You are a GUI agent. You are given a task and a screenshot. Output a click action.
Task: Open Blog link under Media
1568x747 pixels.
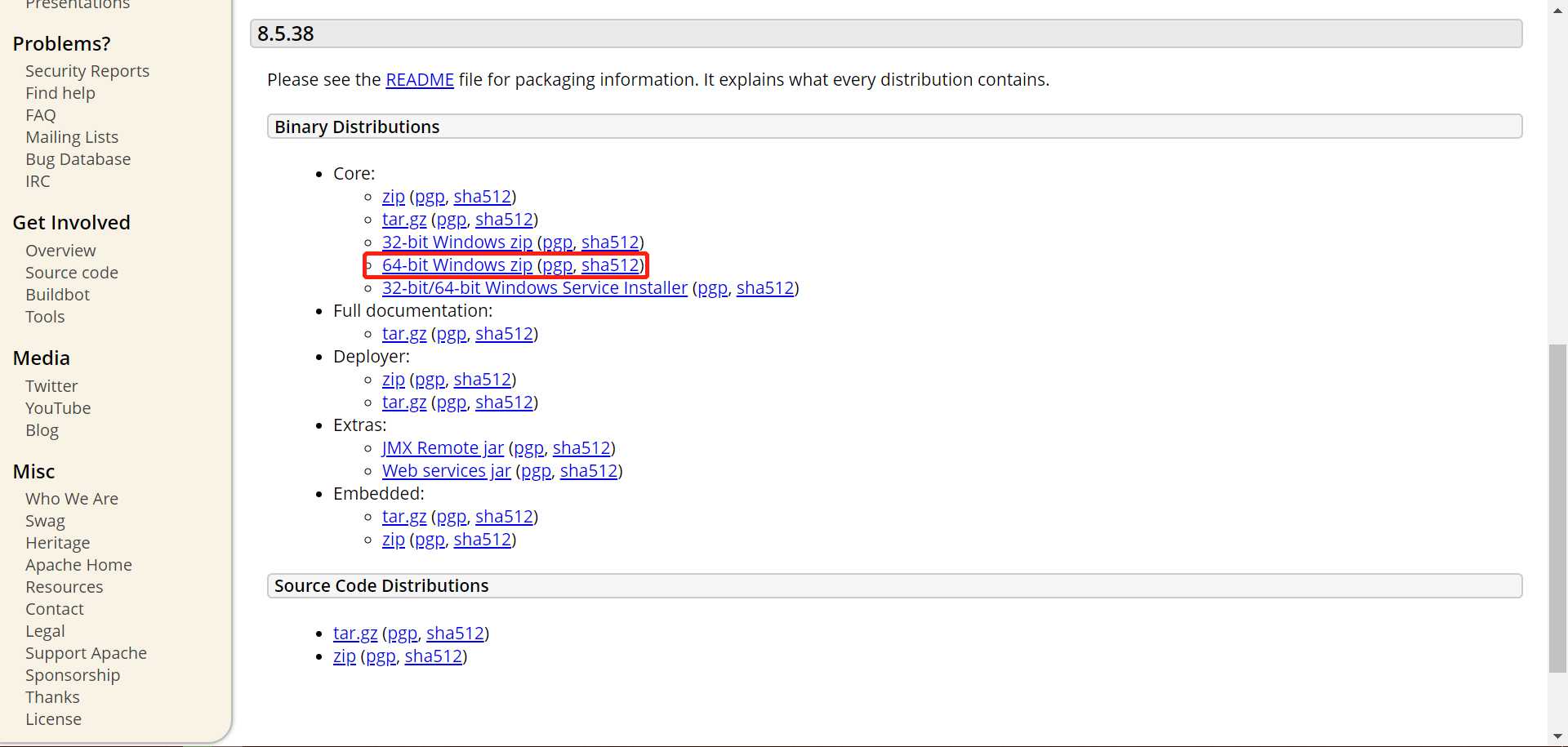click(x=42, y=430)
